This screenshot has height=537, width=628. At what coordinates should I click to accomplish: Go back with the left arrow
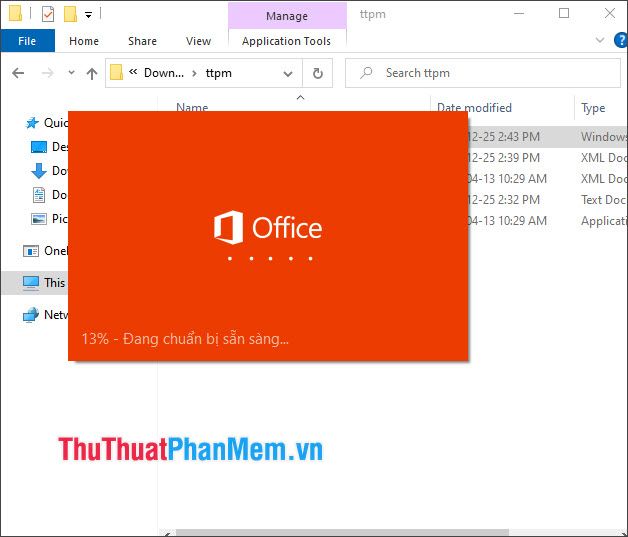[x=18, y=73]
